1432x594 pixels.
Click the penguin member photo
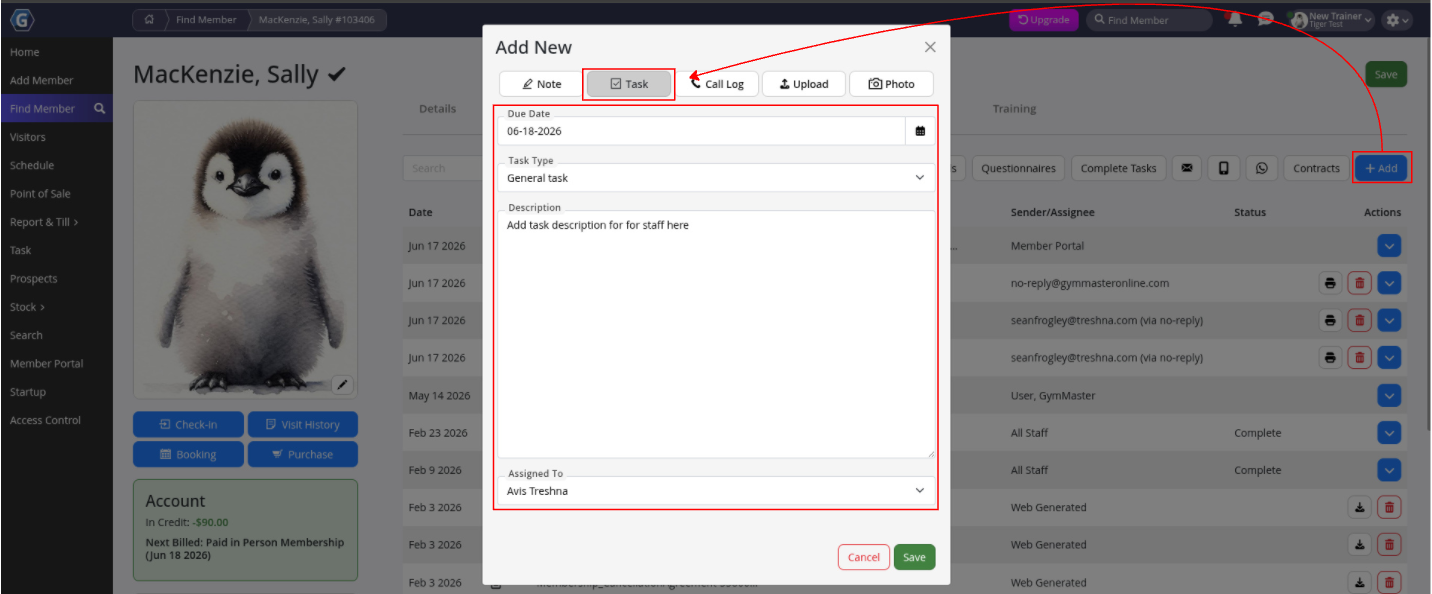coord(245,250)
